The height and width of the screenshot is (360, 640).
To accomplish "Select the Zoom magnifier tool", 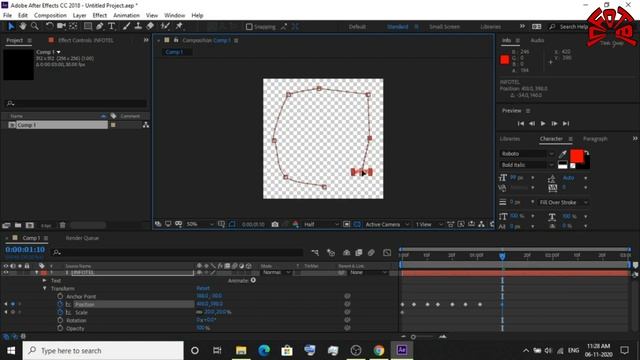I will tap(35, 26).
